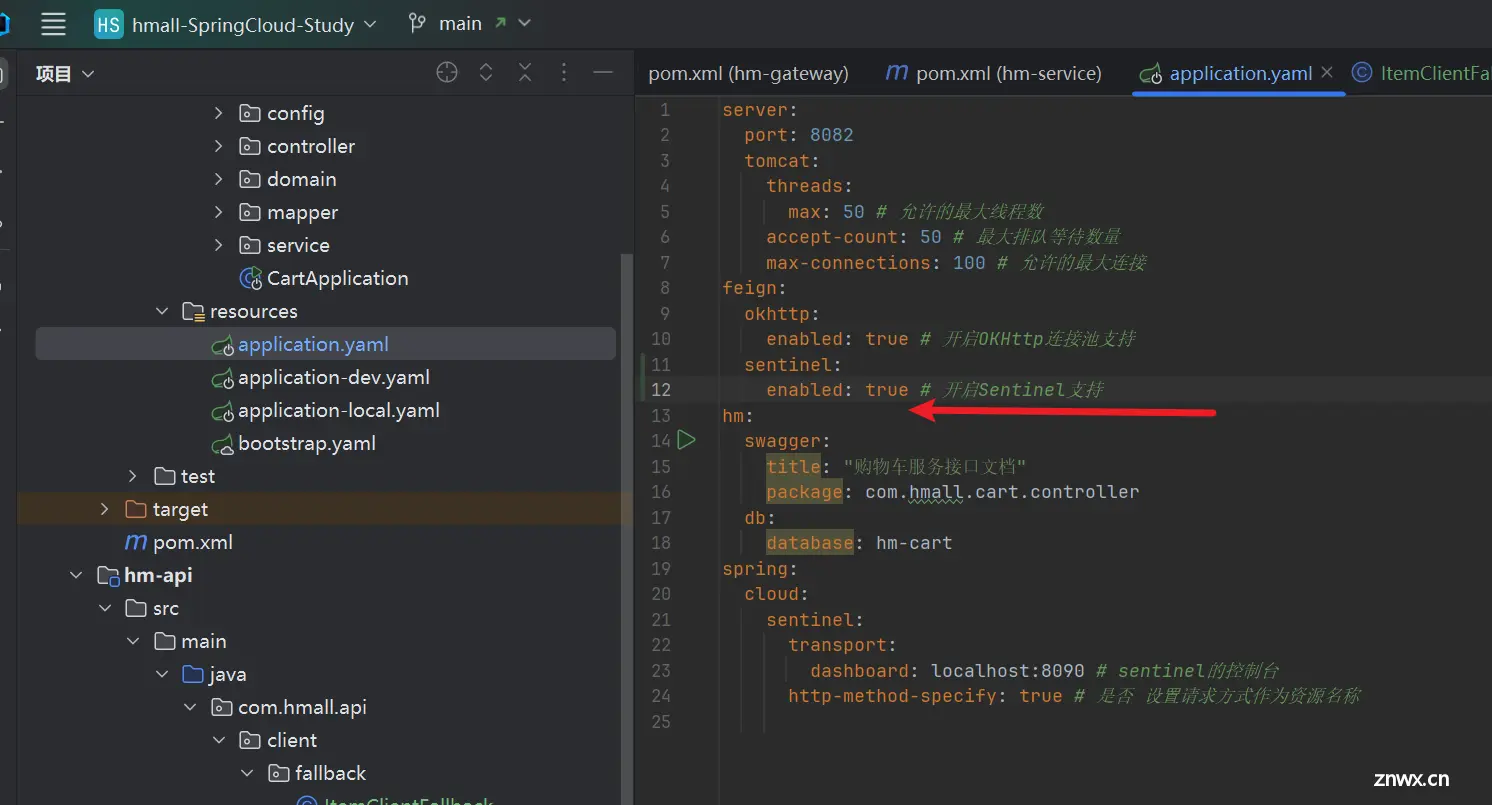
Task: Click the orange target folder icon
Action: coord(136,509)
